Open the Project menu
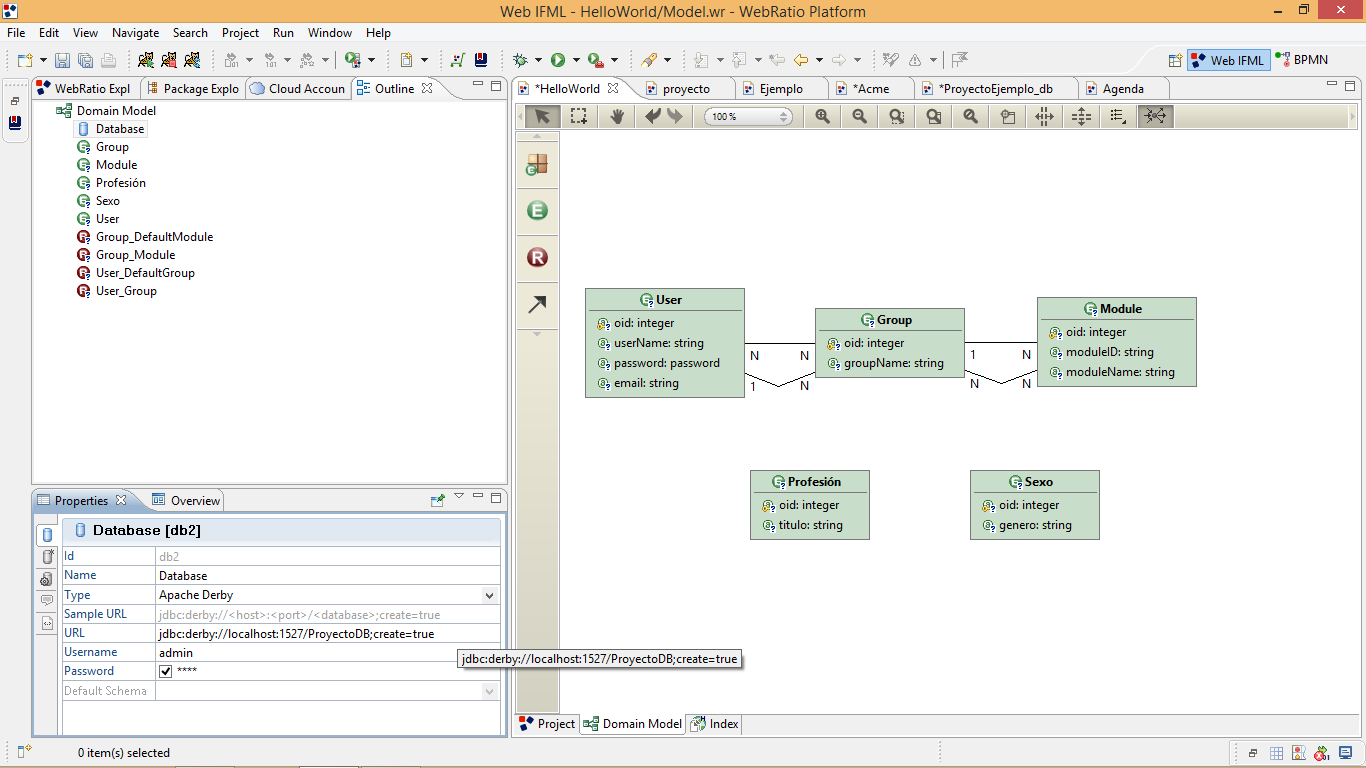This screenshot has width=1366, height=768. click(x=240, y=33)
